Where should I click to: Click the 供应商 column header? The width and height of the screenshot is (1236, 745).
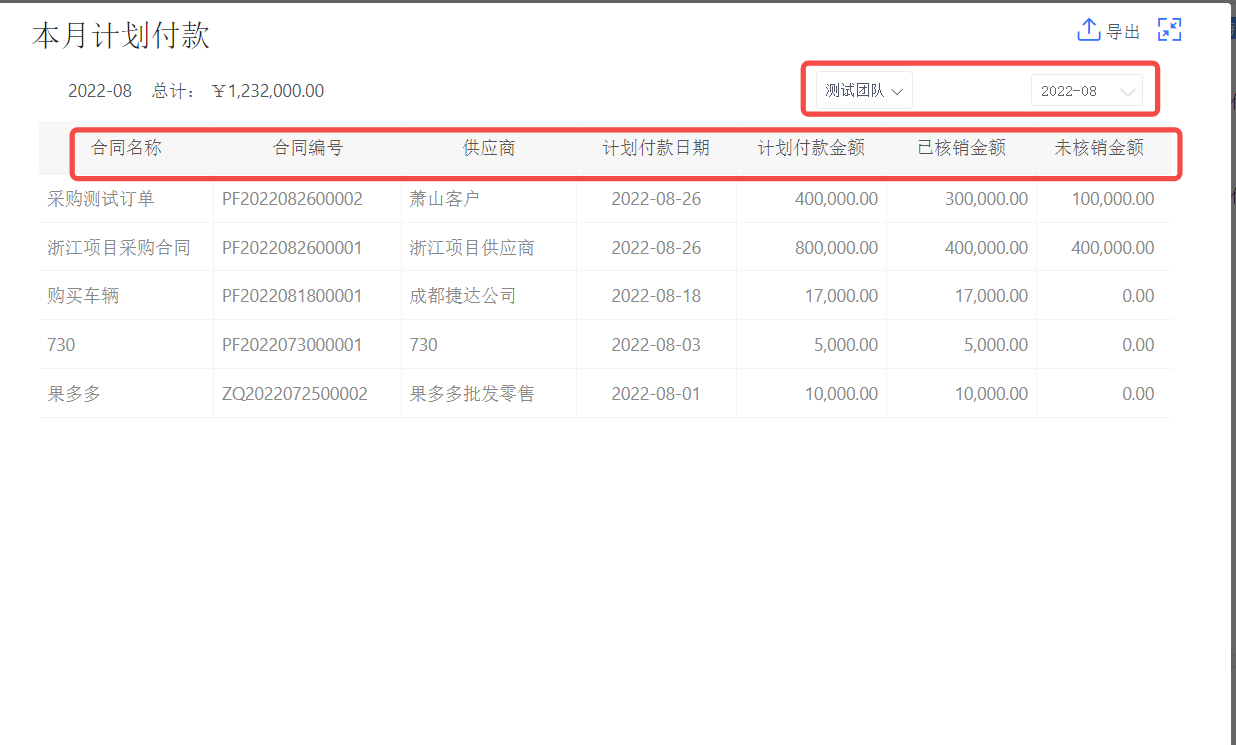pos(489,148)
